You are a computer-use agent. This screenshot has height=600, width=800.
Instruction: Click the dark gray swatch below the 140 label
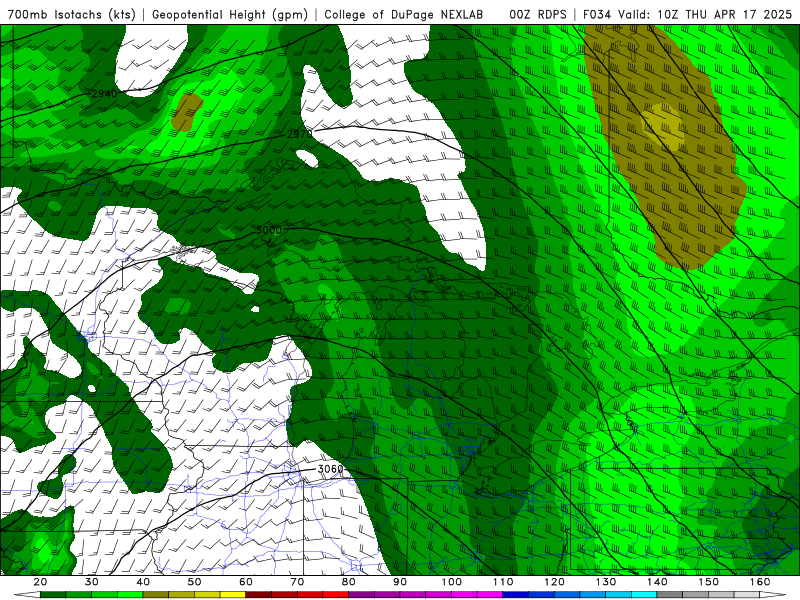pos(670,595)
